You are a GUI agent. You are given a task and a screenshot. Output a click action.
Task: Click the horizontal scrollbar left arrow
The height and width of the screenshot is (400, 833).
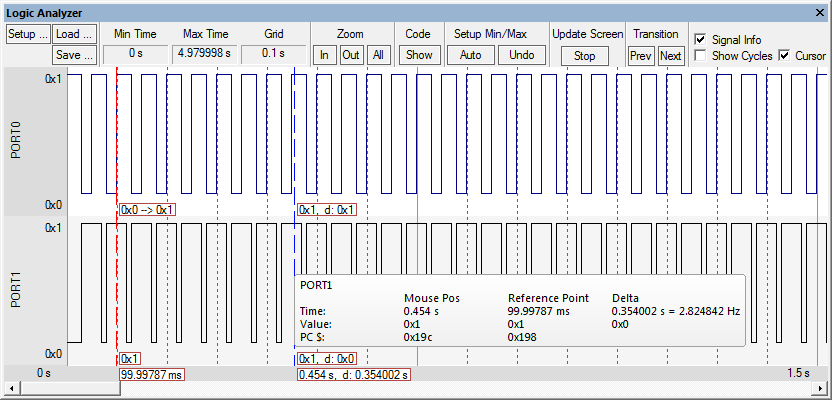coord(10,388)
